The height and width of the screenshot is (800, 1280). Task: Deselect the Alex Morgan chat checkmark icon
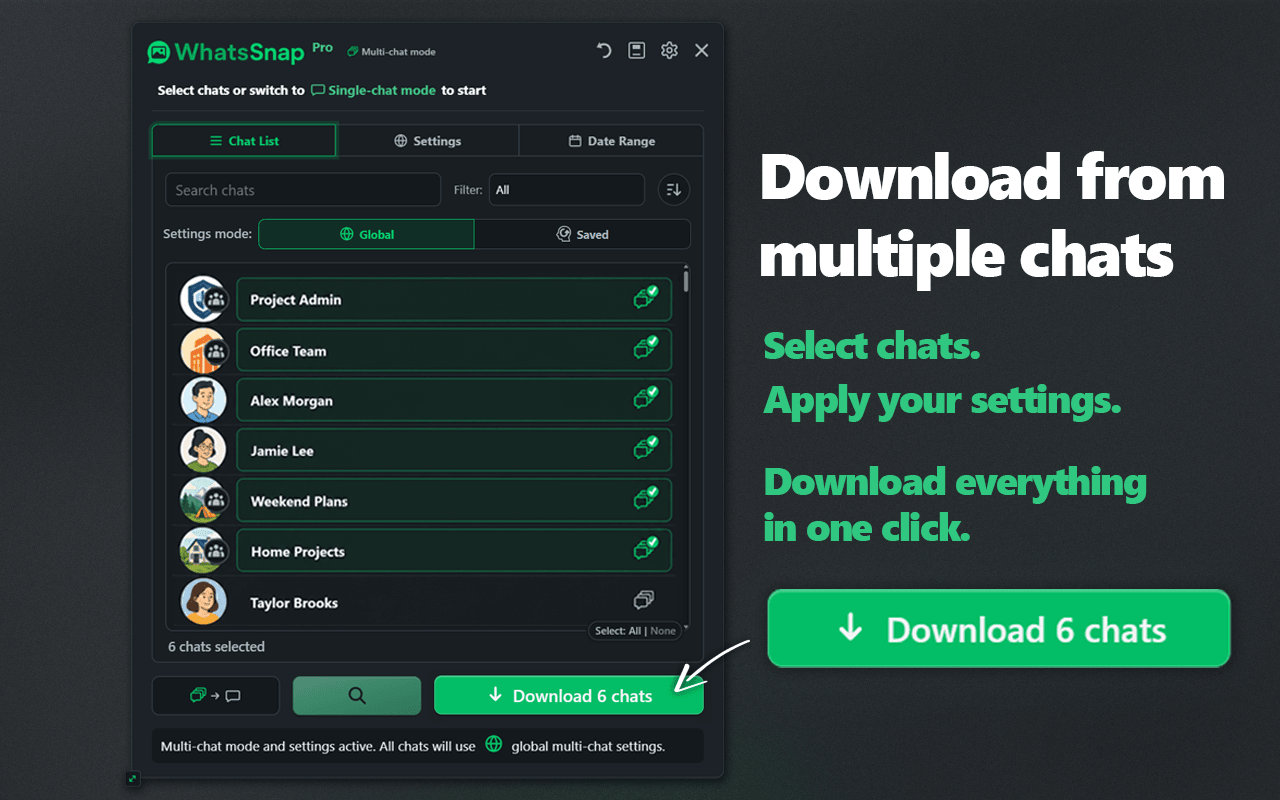point(645,399)
